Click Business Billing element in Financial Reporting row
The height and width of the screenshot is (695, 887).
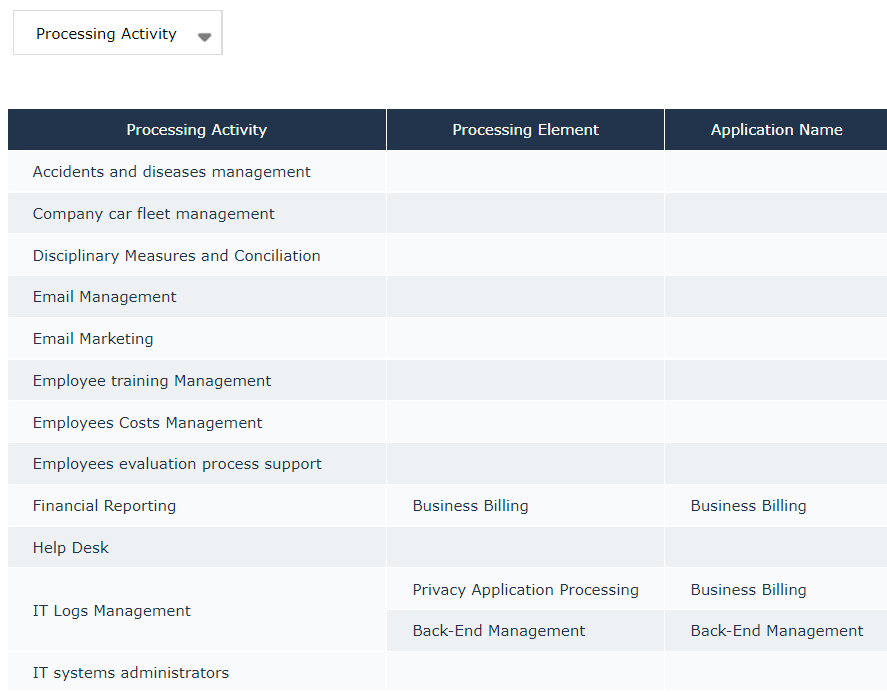(x=470, y=506)
